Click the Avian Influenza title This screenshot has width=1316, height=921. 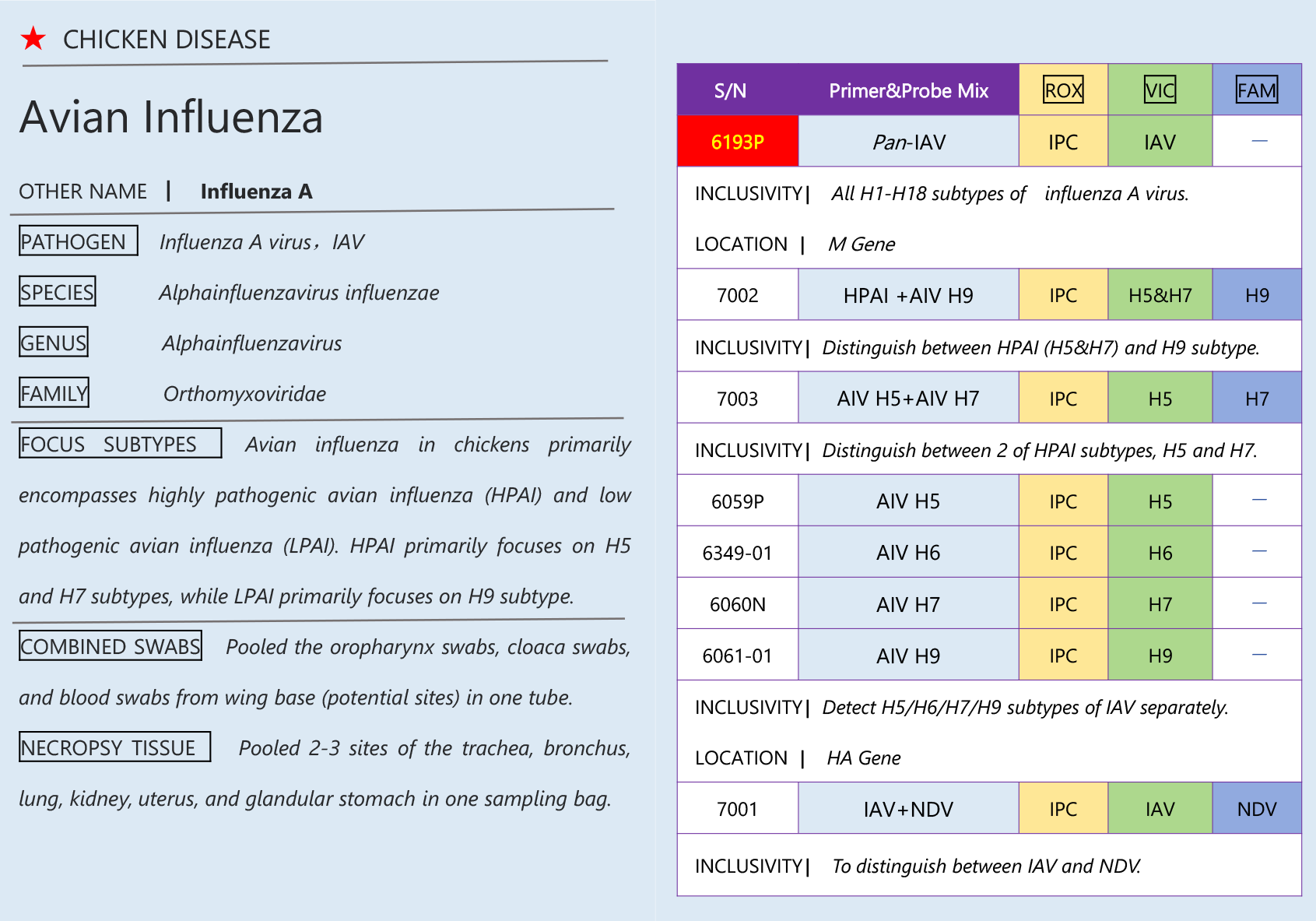pyautogui.click(x=171, y=118)
